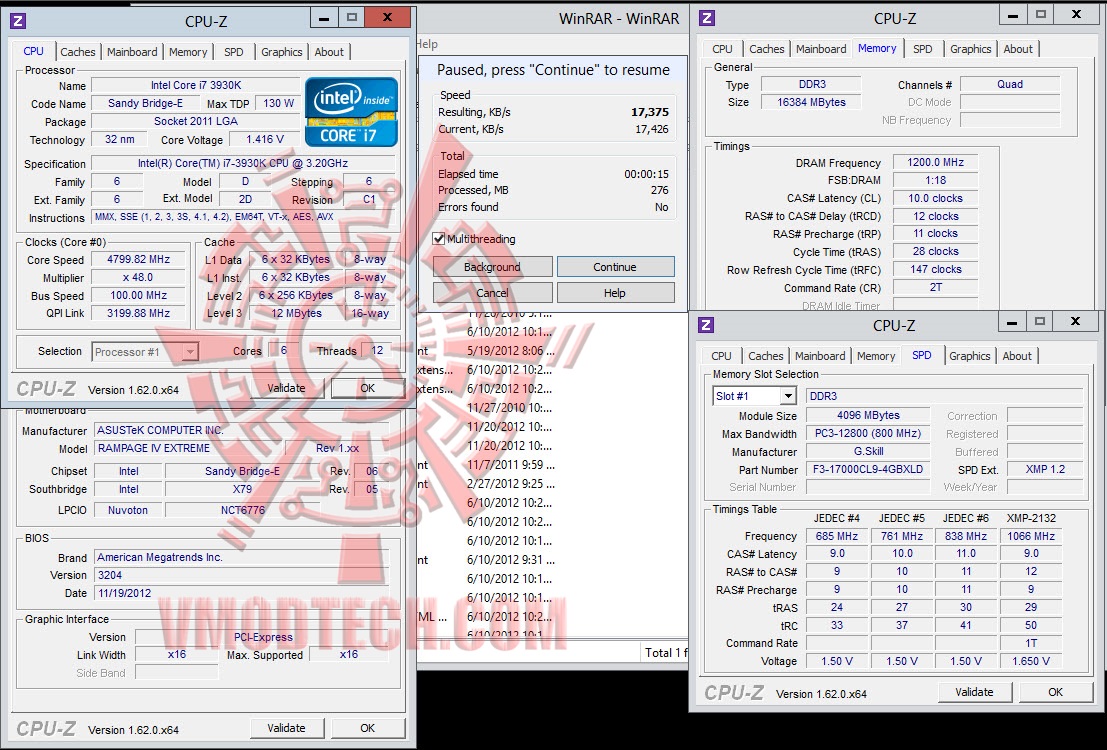Select Caches tab in the SPD CPU-Z window

(766, 357)
